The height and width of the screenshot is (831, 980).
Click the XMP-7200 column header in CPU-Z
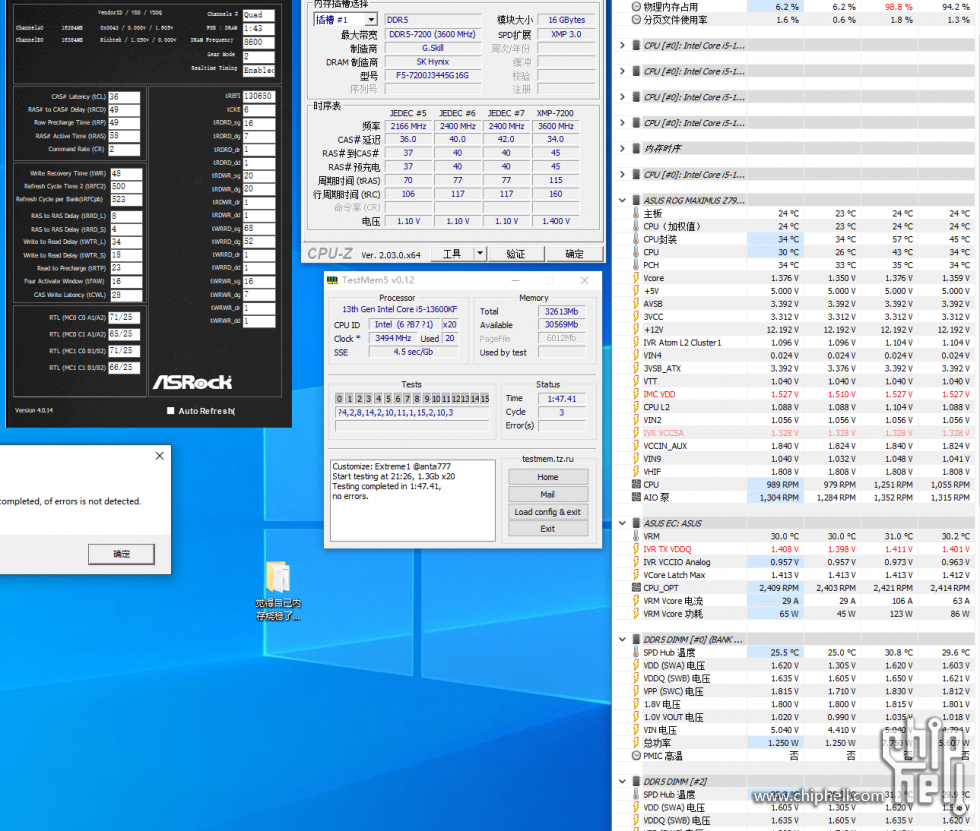pos(555,113)
